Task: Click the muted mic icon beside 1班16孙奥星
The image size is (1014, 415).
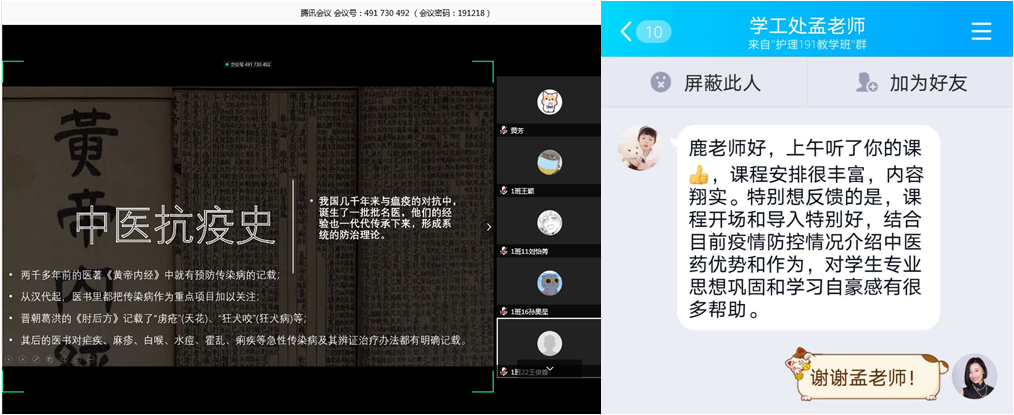Action: [x=504, y=312]
